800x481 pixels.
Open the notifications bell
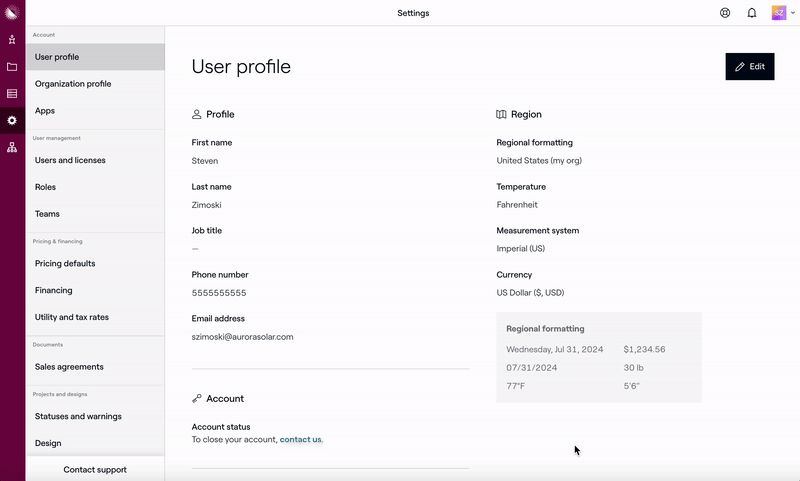pyautogui.click(x=752, y=13)
